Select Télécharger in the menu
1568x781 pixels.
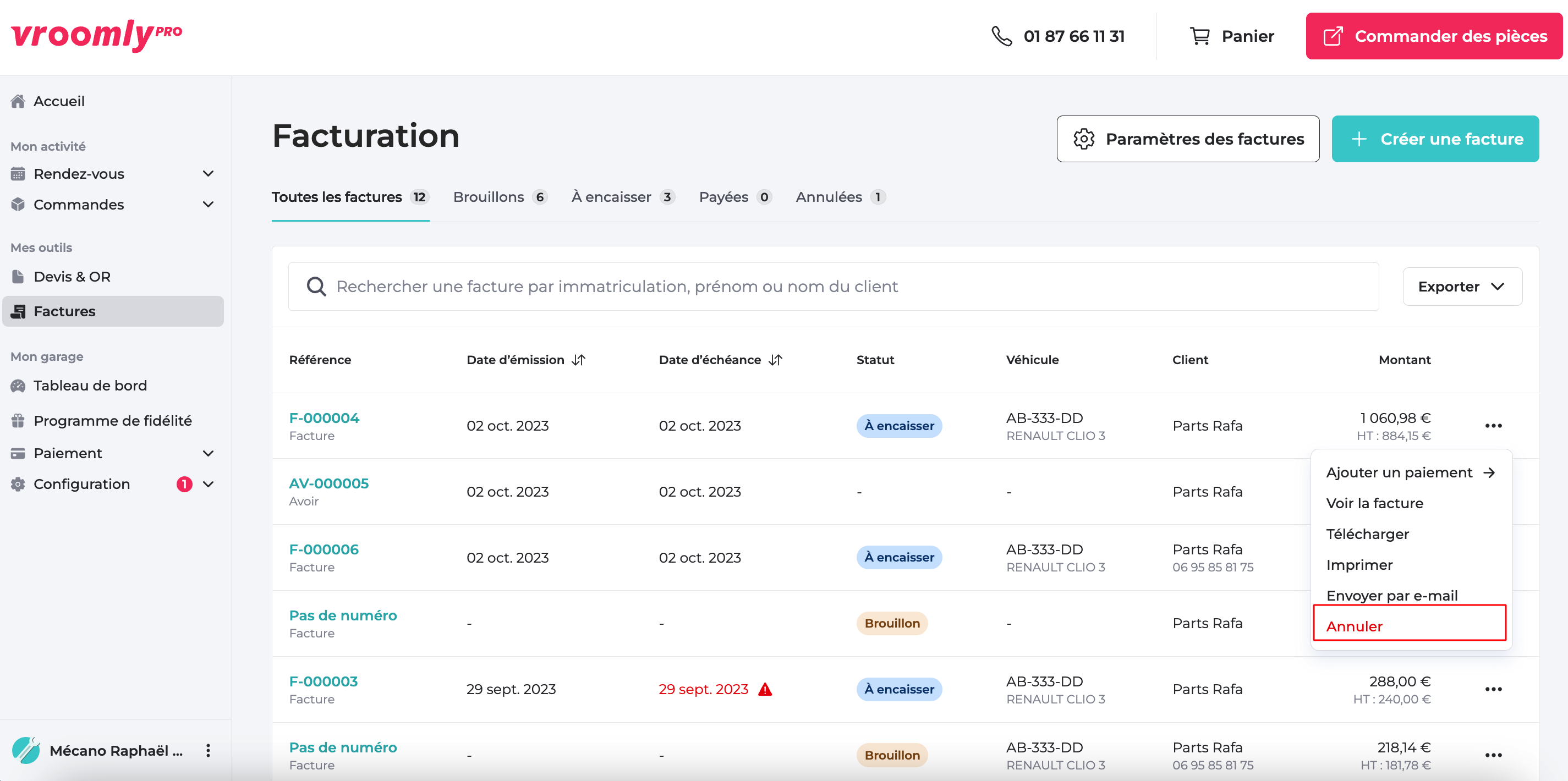1368,535
